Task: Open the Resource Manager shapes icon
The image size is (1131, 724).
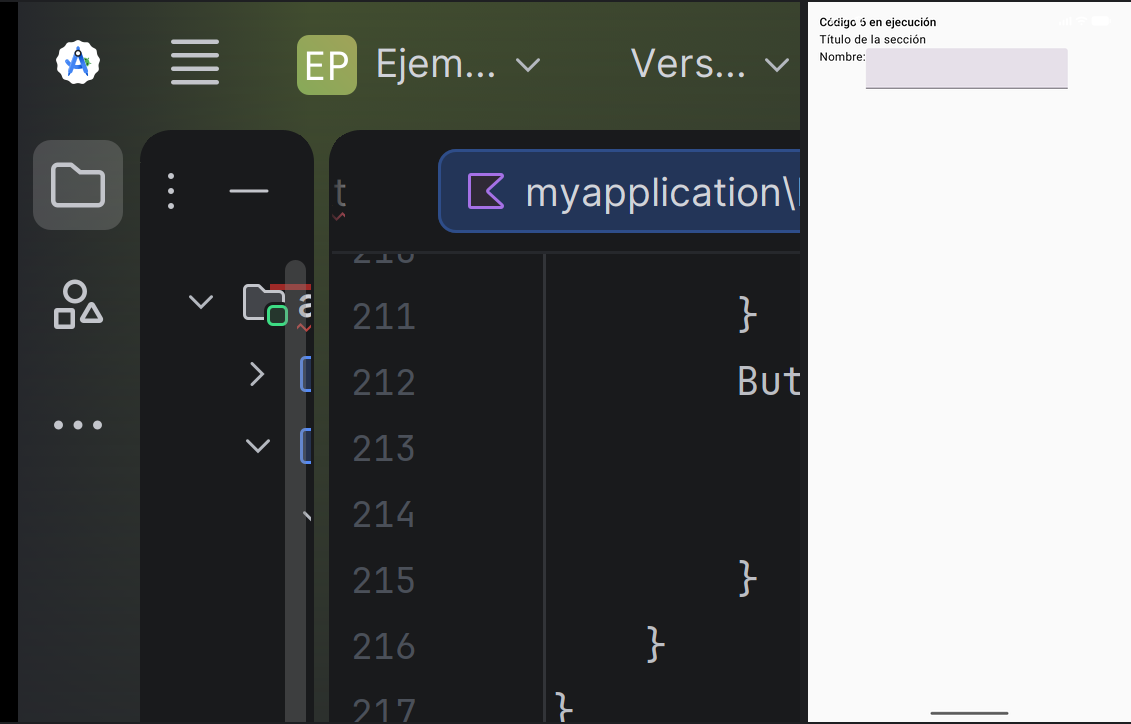Action: (x=78, y=304)
